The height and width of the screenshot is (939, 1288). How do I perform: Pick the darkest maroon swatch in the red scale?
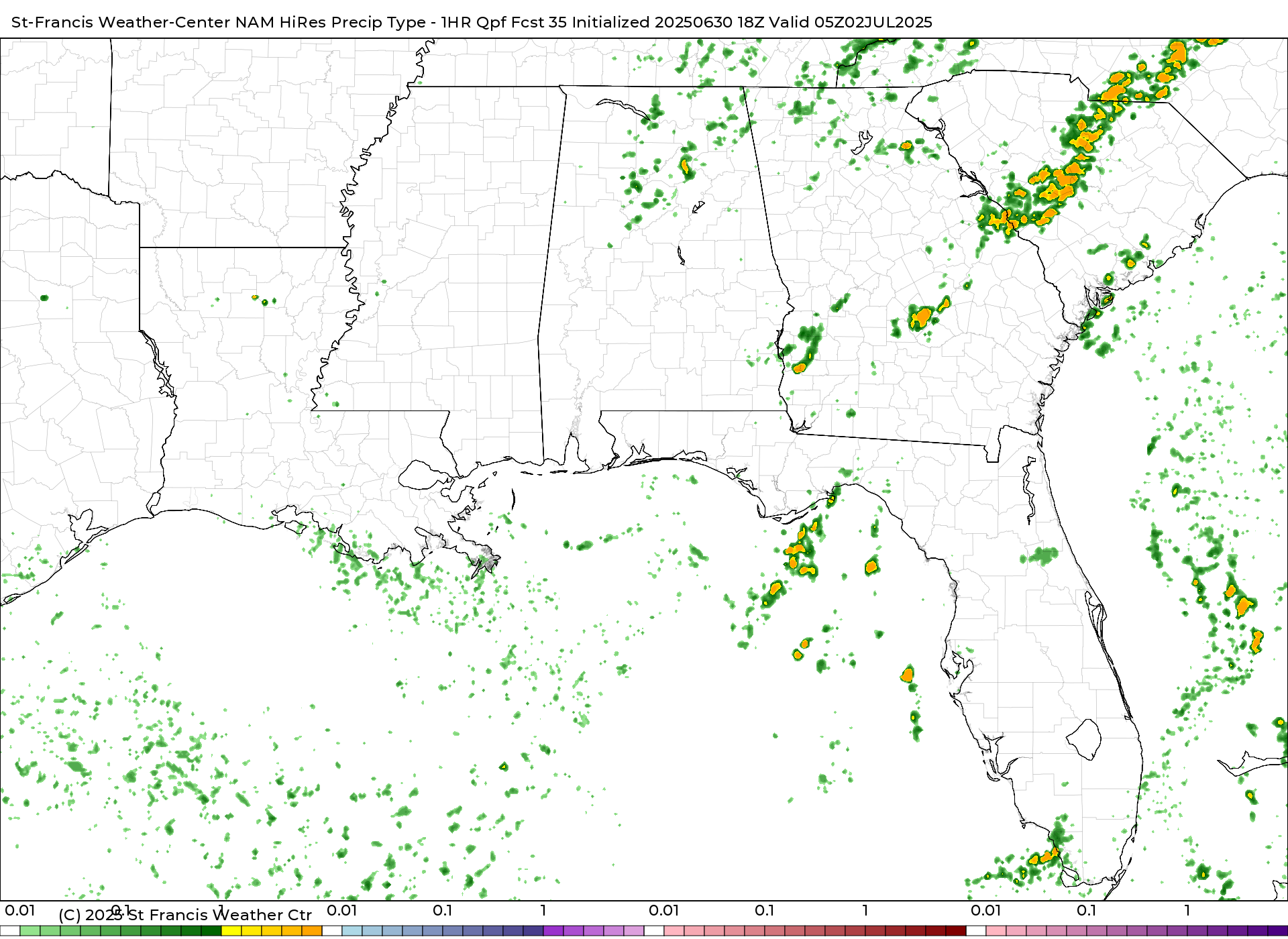click(956, 931)
